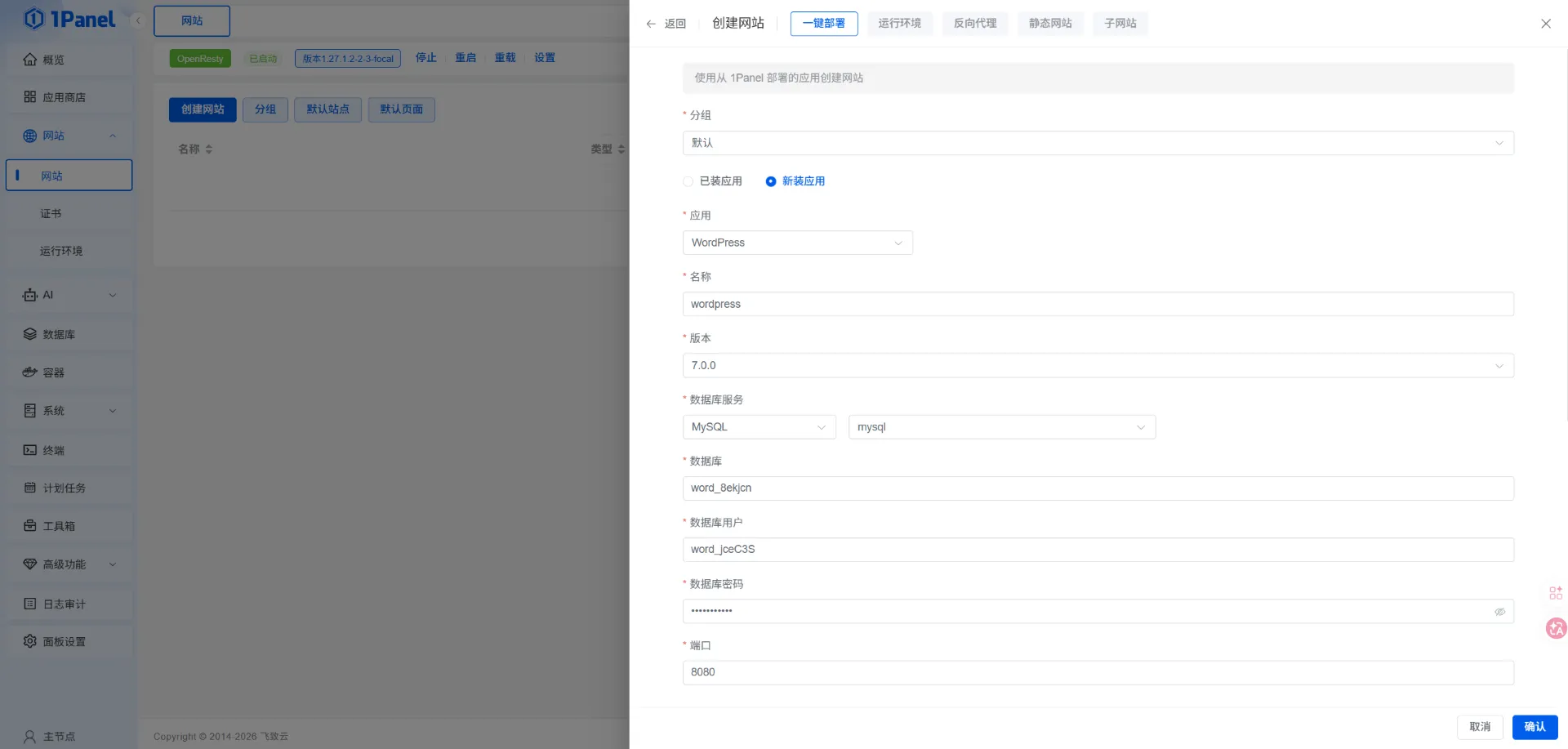
Task: Click the OpenResty version tag
Action: pyautogui.click(x=348, y=59)
